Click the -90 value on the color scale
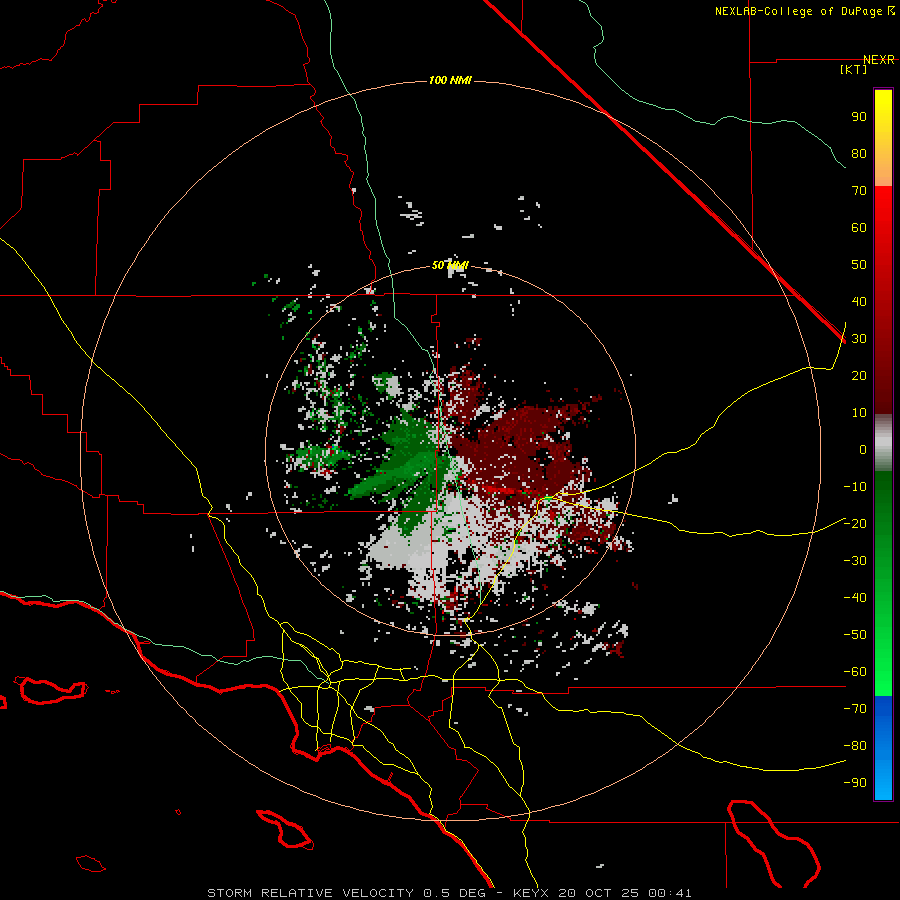Viewport: 900px width, 900px height. tap(855, 783)
